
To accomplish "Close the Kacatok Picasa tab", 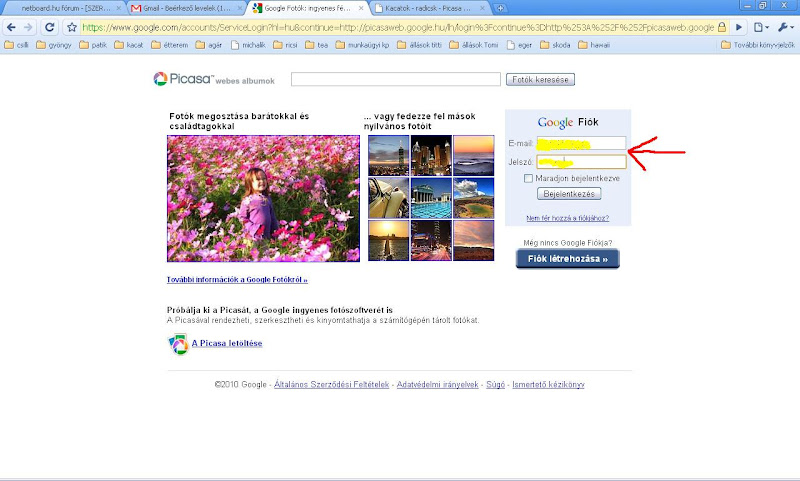I will pyautogui.click(x=481, y=8).
